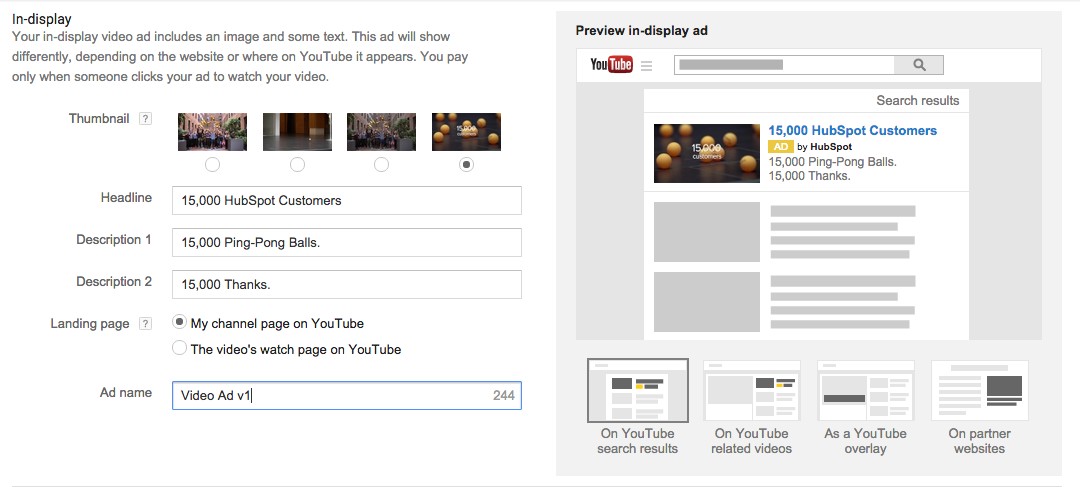This screenshot has width=1080, height=487.
Task: Click the 'Landing page' field label
Action: [90, 324]
